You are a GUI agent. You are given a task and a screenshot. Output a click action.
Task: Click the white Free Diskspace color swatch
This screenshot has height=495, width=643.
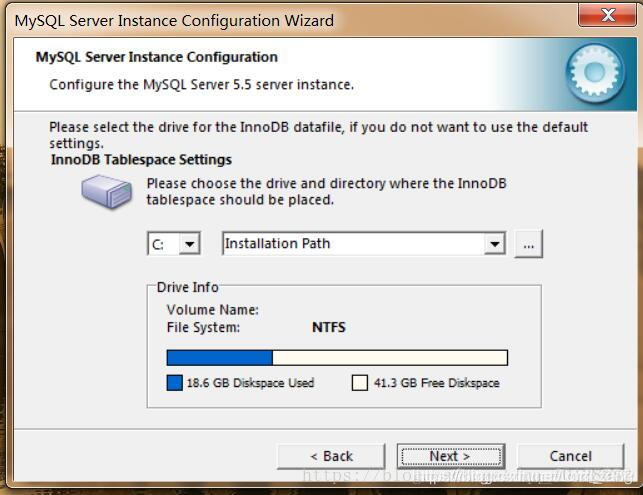360,383
